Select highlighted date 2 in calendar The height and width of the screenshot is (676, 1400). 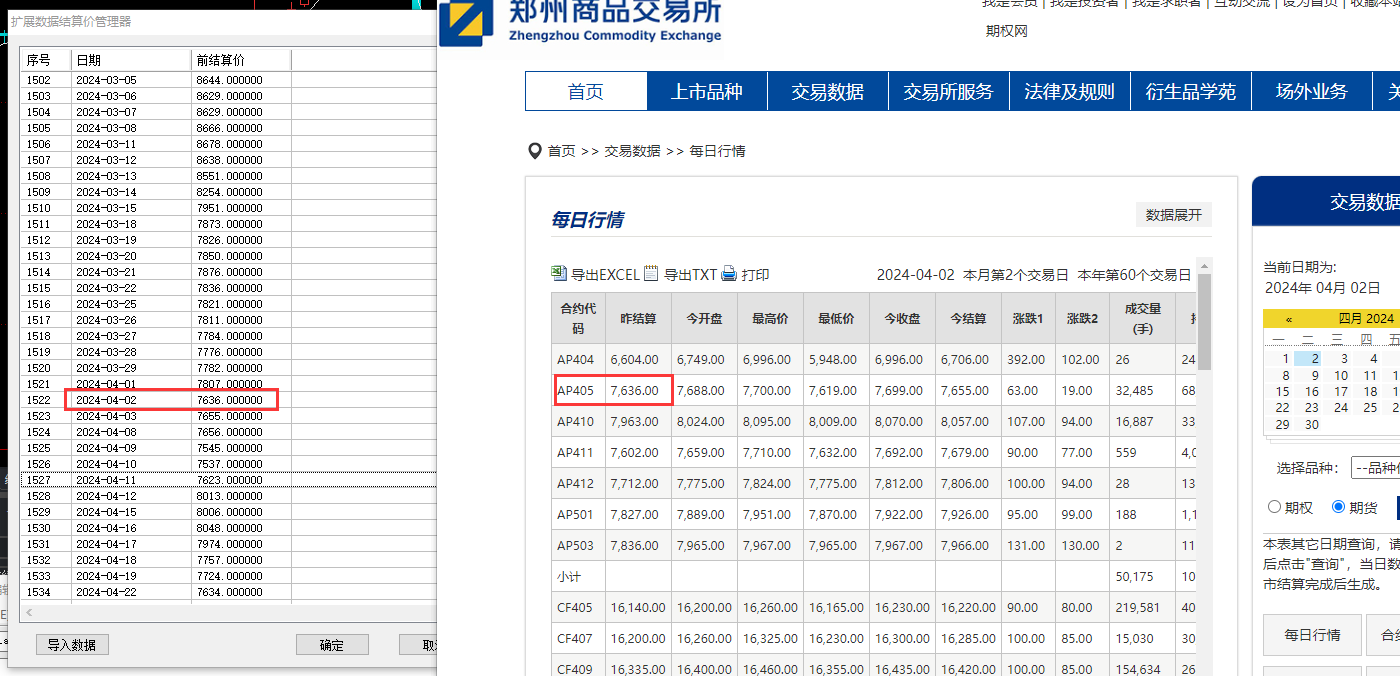1309,358
